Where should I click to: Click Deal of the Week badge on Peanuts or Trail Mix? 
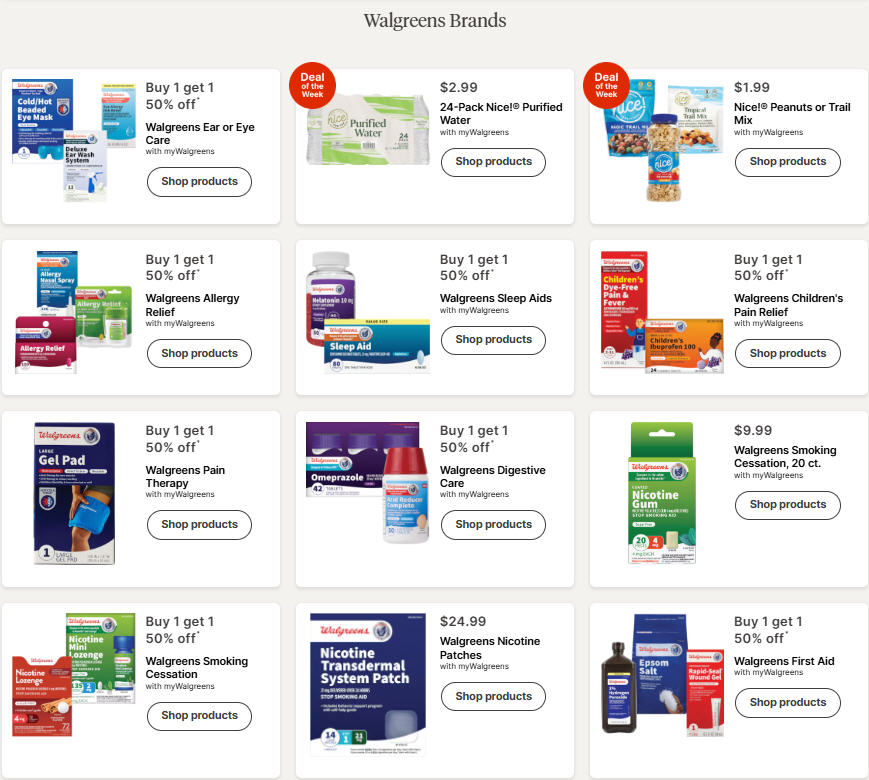tap(606, 85)
